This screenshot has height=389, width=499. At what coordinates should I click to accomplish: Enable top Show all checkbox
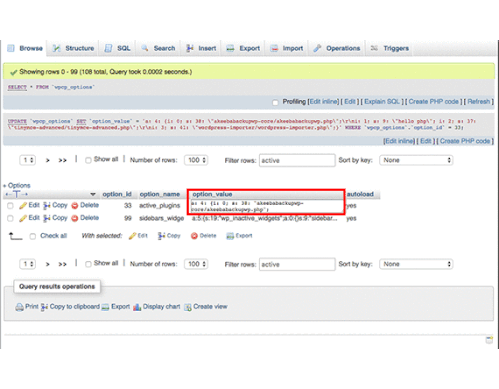point(88,161)
